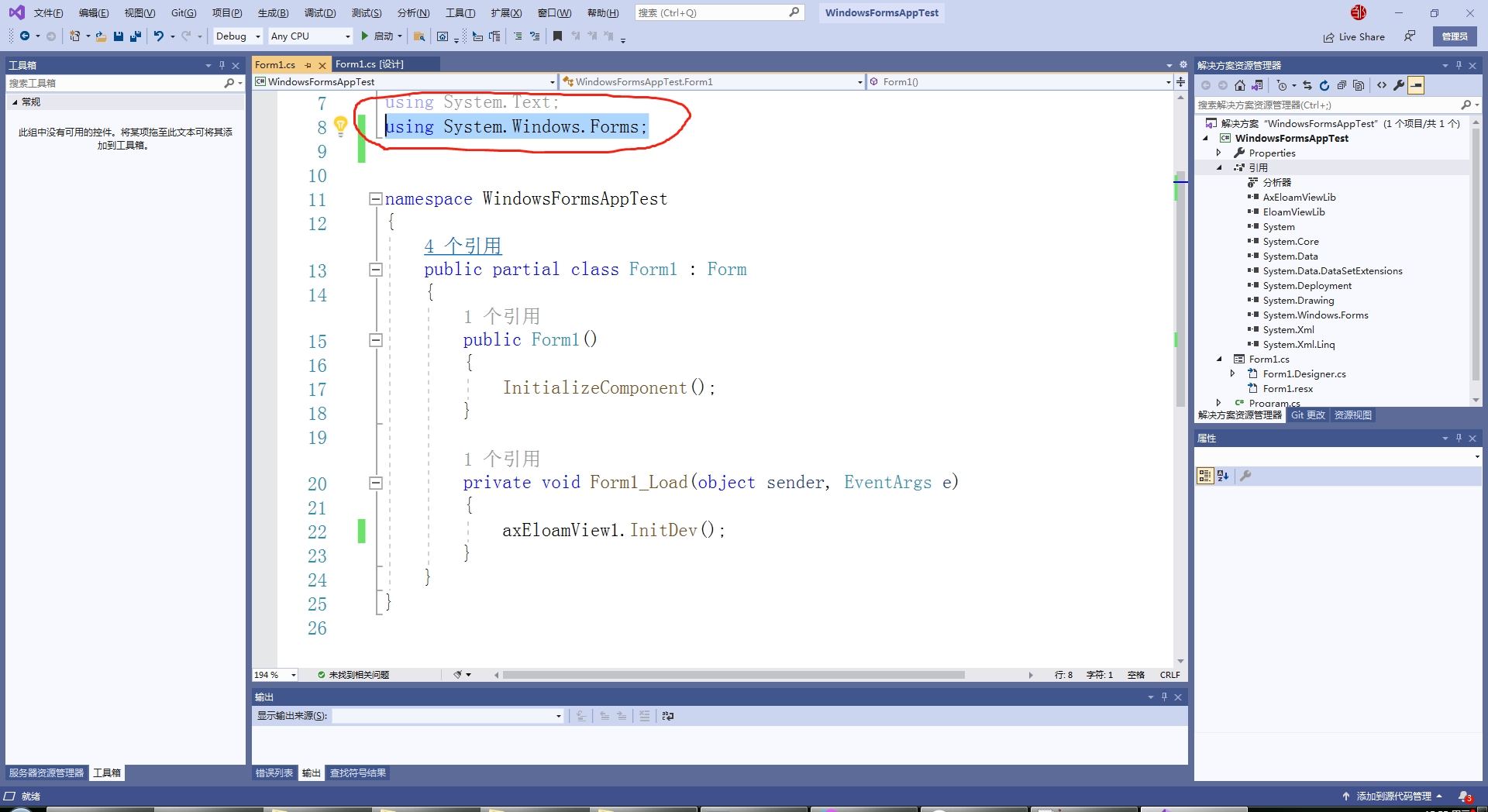The image size is (1488, 812).
Task: Switch to the 错误列表 tab
Action: [x=274, y=772]
